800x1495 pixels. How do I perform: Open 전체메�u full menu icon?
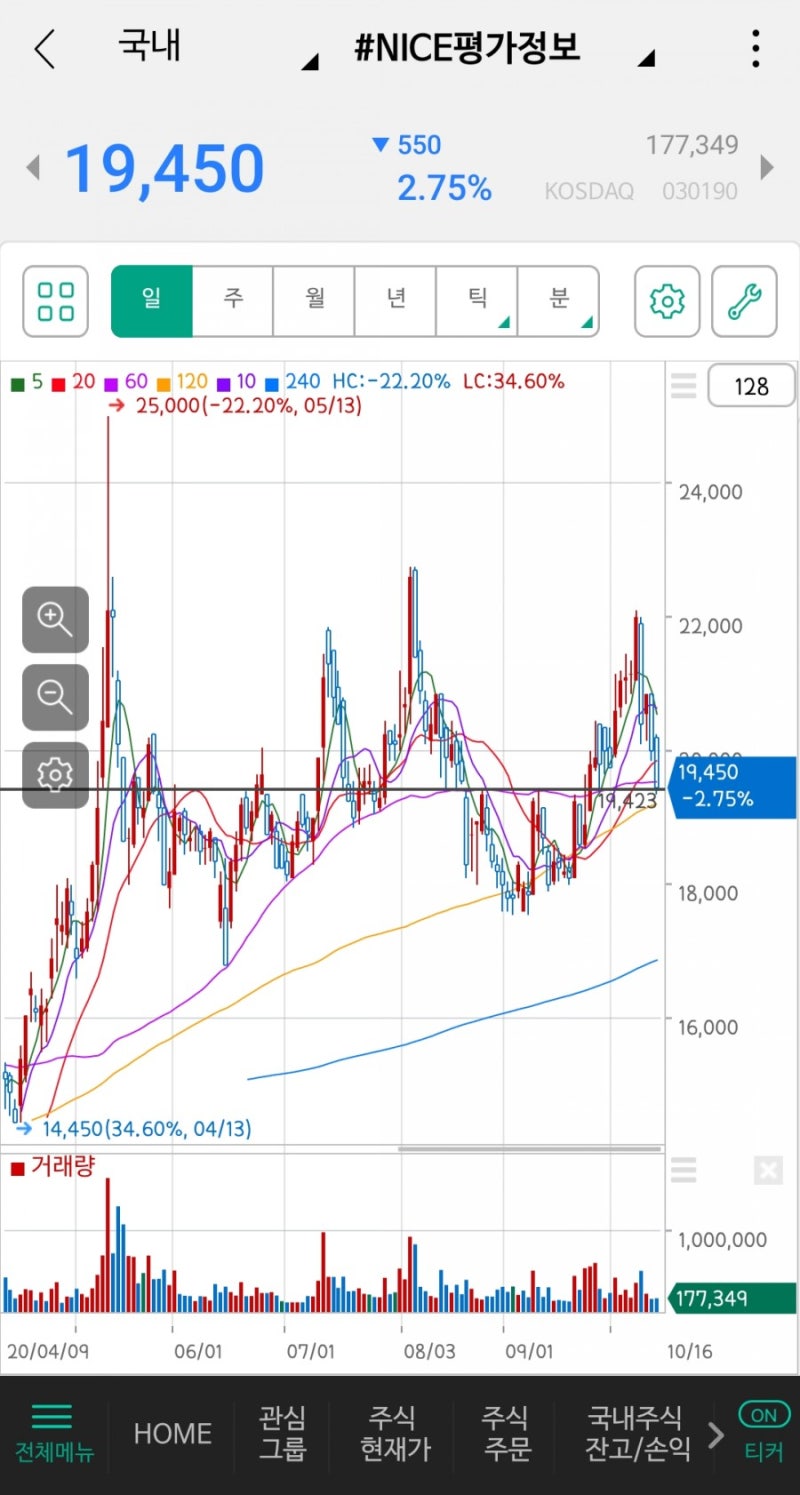click(x=52, y=1434)
